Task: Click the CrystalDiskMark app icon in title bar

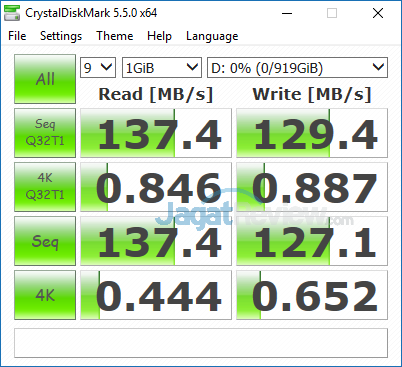Action: pyautogui.click(x=12, y=13)
